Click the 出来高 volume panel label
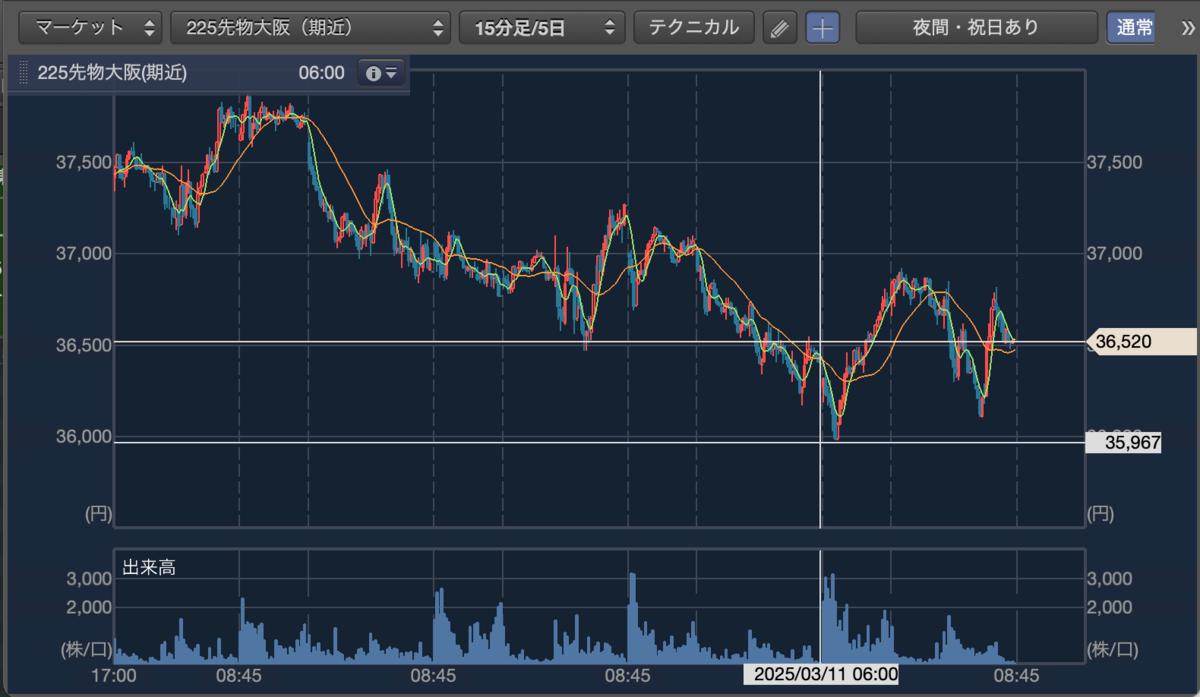Viewport: 1200px width, 697px height. 149,567
